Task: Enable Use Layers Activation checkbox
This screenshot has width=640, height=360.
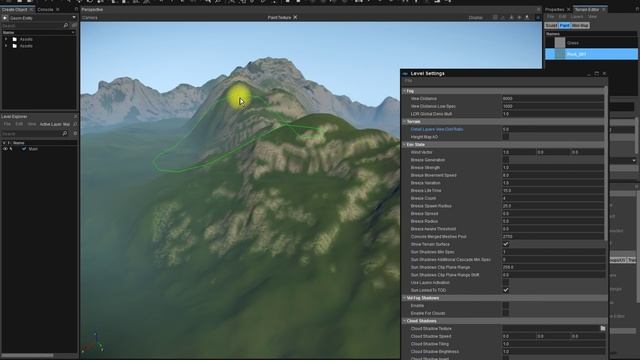Action: pyautogui.click(x=506, y=282)
